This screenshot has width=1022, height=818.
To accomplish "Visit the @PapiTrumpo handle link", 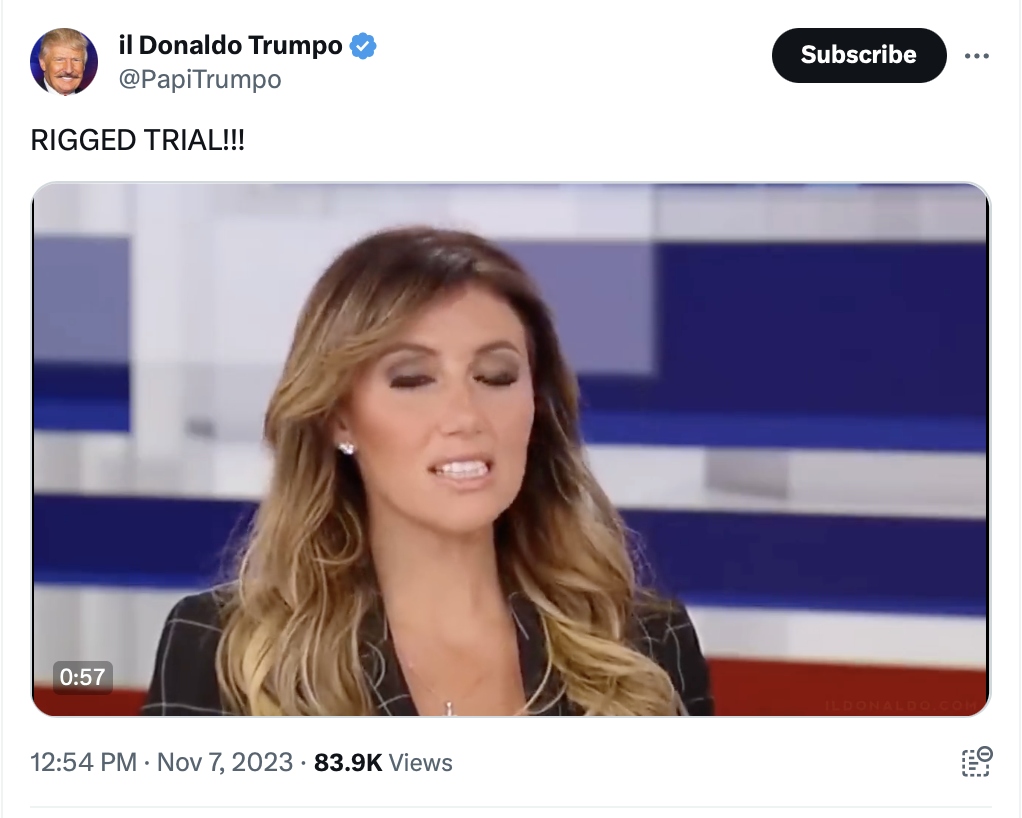I will point(199,79).
